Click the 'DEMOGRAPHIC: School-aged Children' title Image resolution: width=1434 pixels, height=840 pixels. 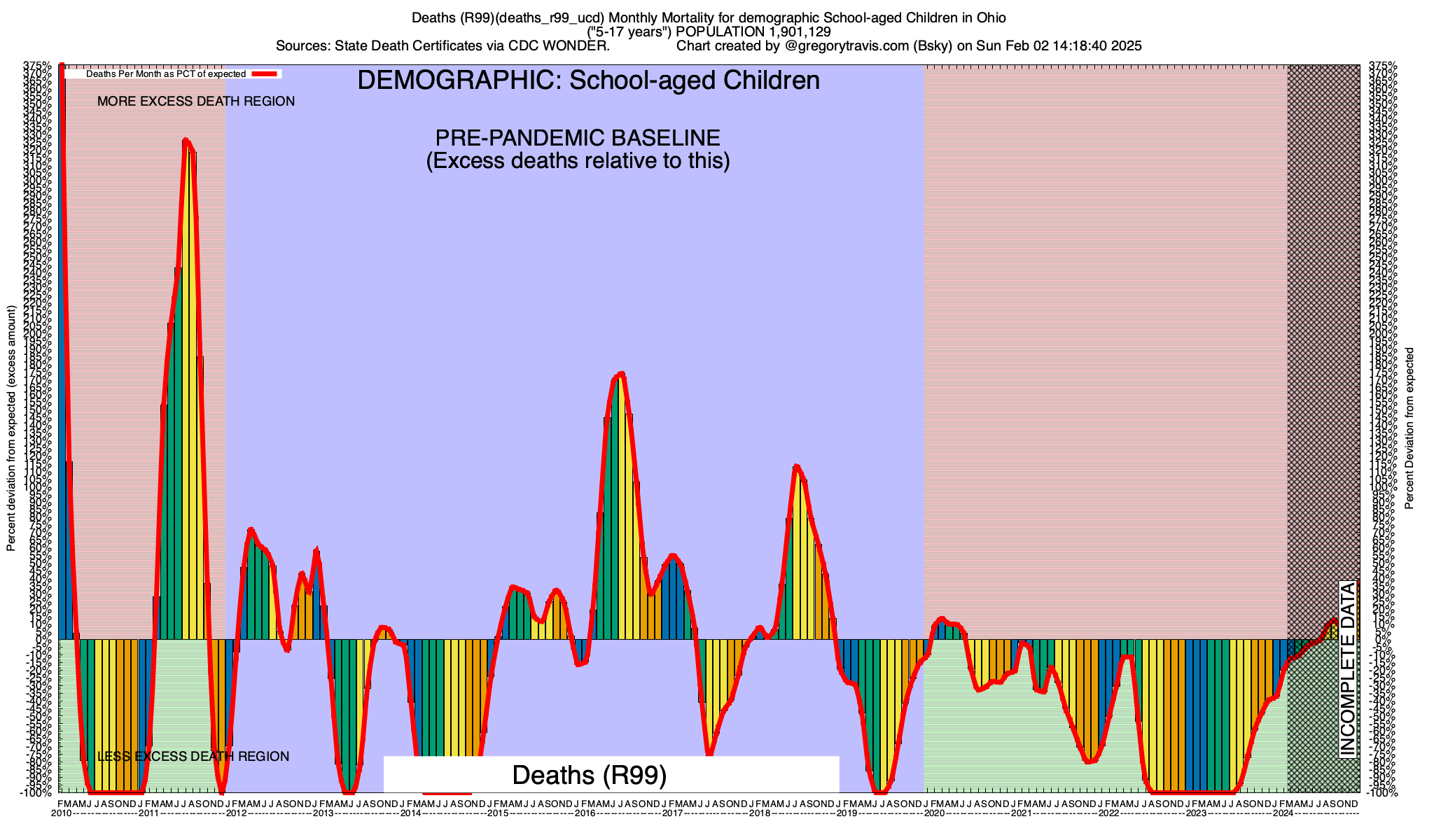(588, 80)
